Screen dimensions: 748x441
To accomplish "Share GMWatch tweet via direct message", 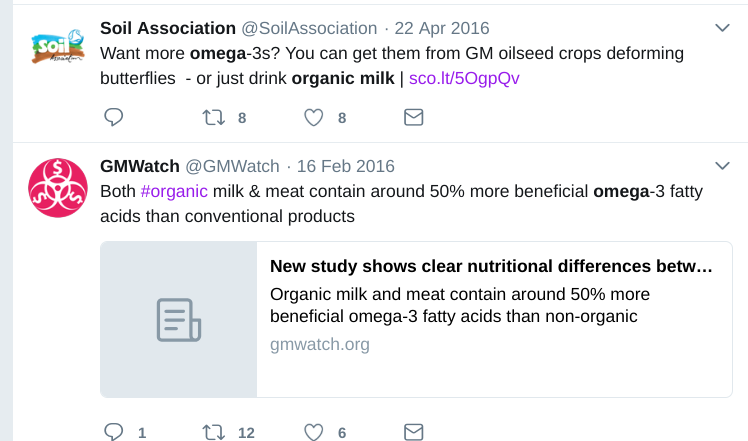I will coord(413,432).
